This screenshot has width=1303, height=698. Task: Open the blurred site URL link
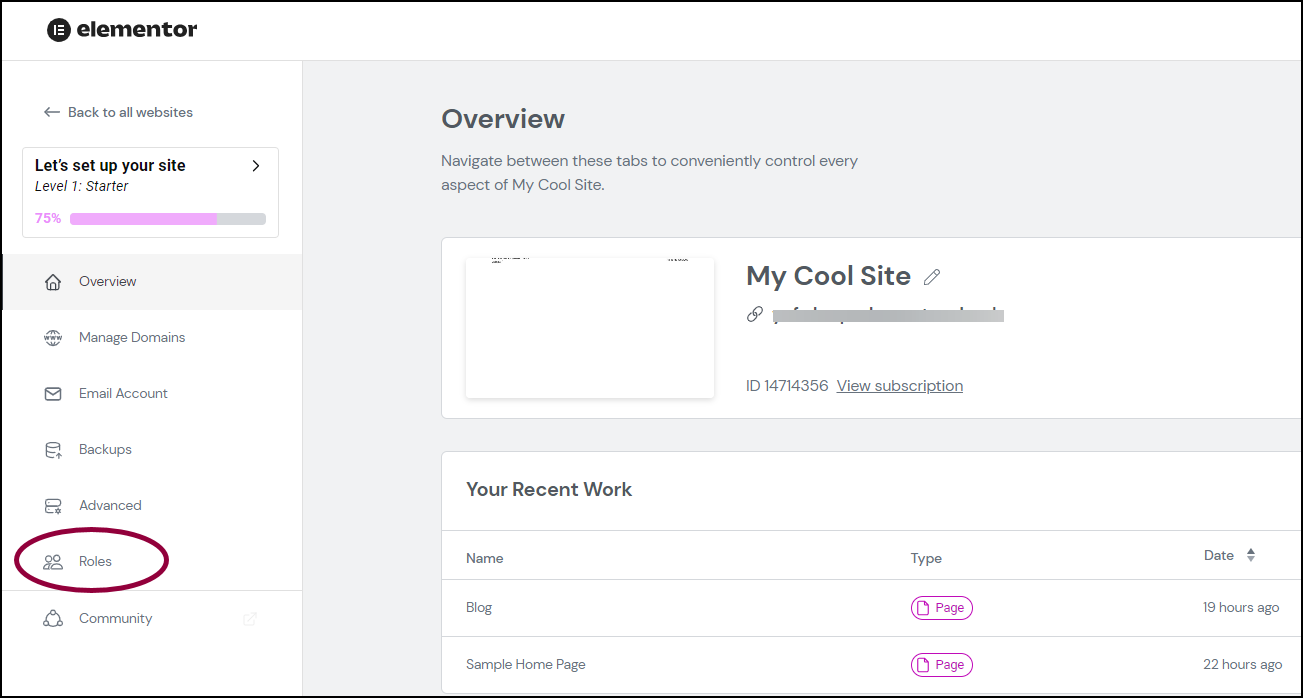point(888,315)
